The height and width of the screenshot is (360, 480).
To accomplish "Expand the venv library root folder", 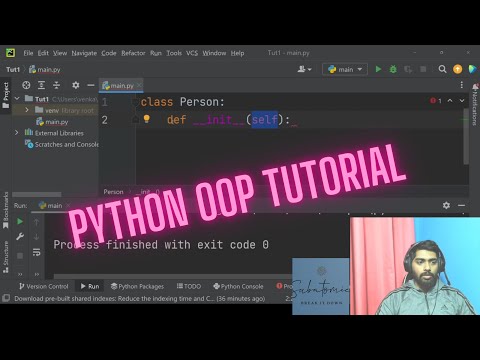I will 27,110.
